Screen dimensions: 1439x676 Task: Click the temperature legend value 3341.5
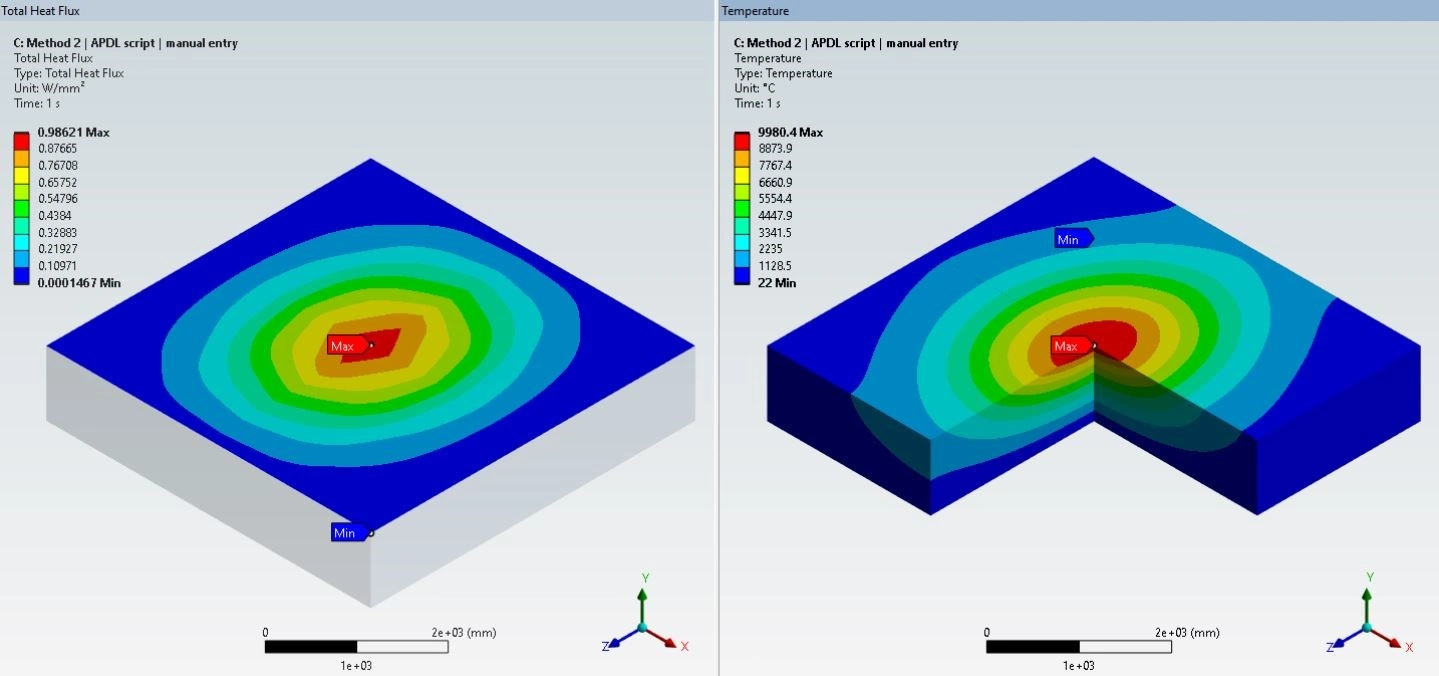click(x=775, y=232)
